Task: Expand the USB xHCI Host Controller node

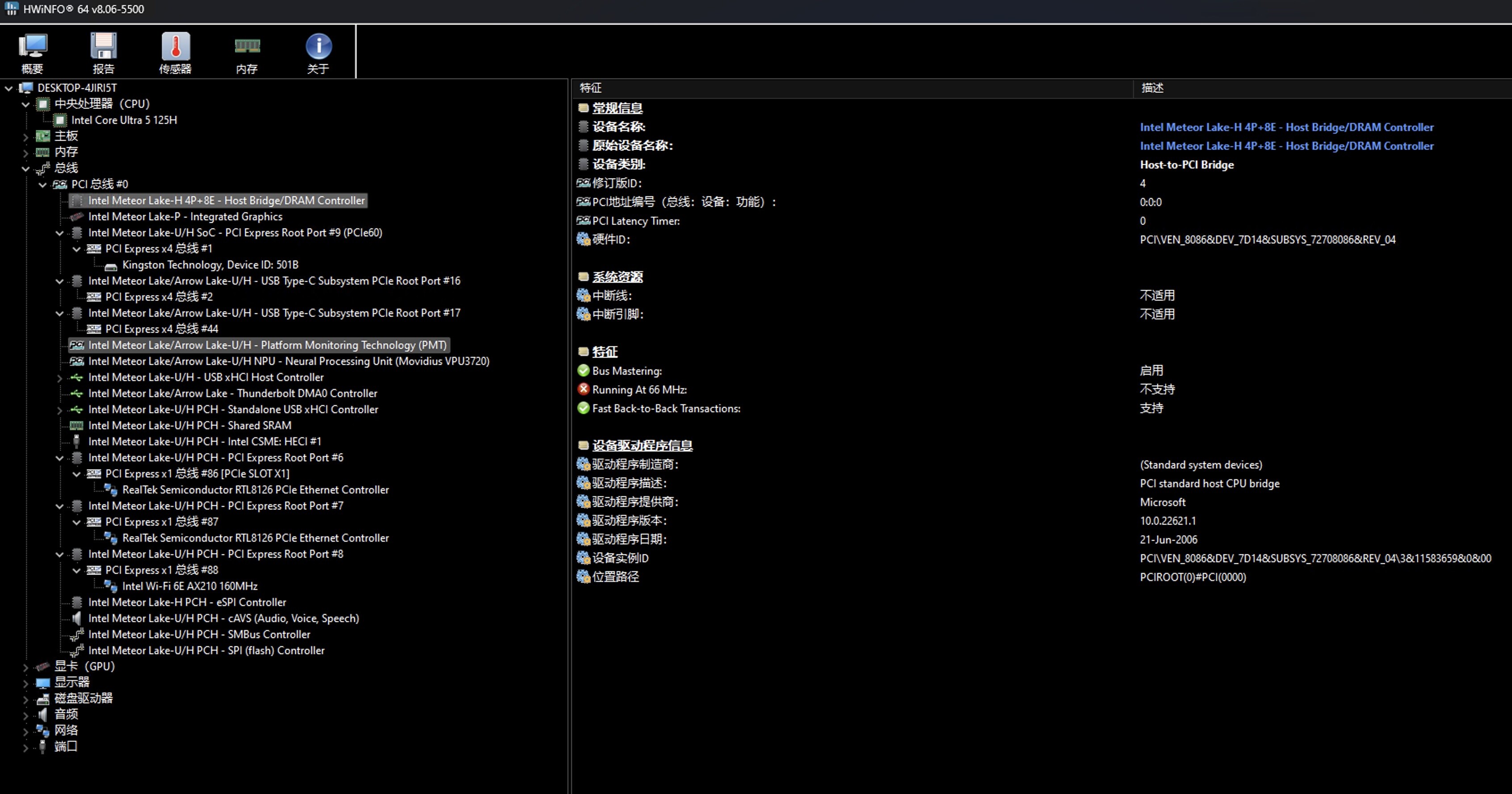Action: 59,378
